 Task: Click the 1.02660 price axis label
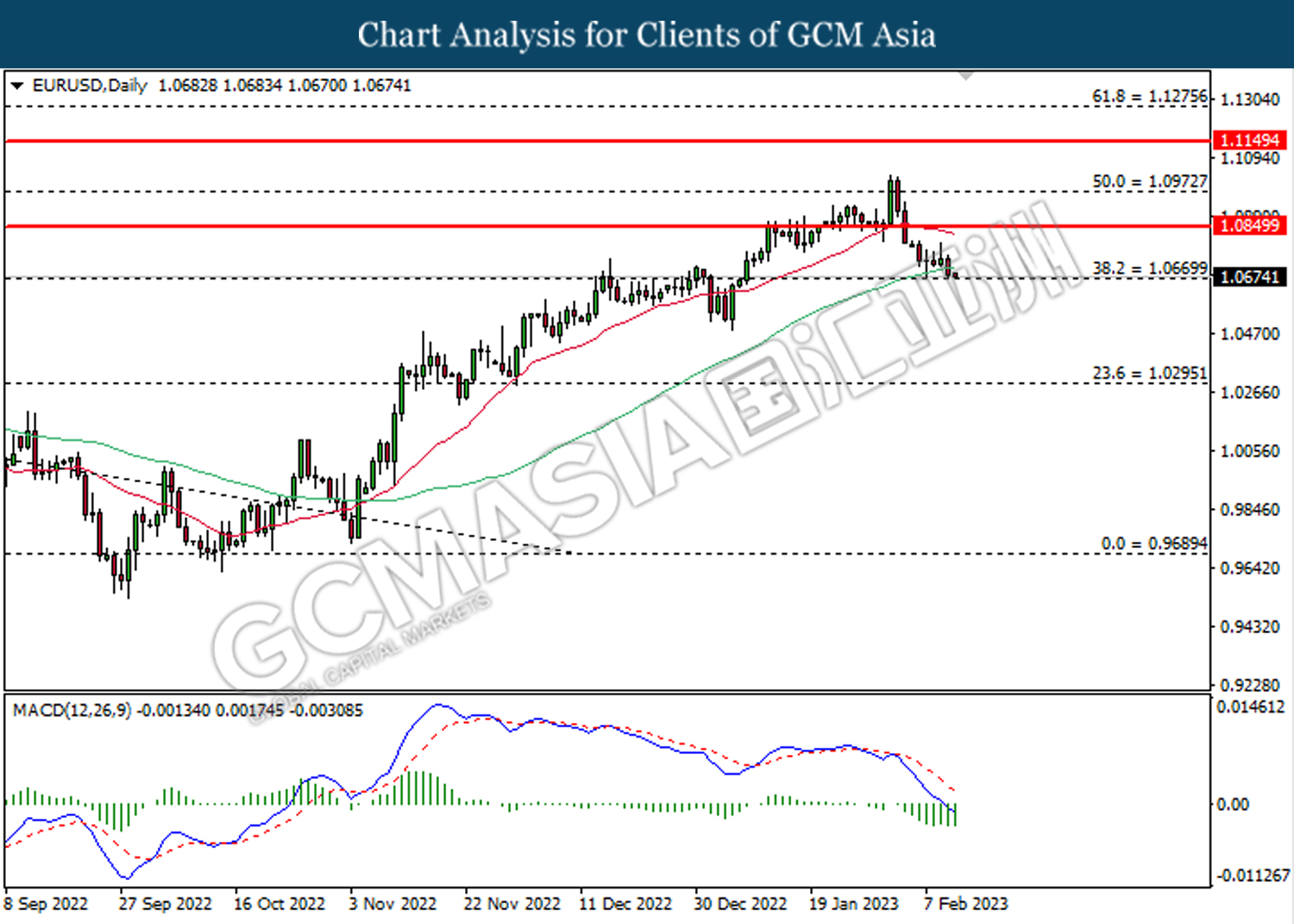click(1250, 393)
